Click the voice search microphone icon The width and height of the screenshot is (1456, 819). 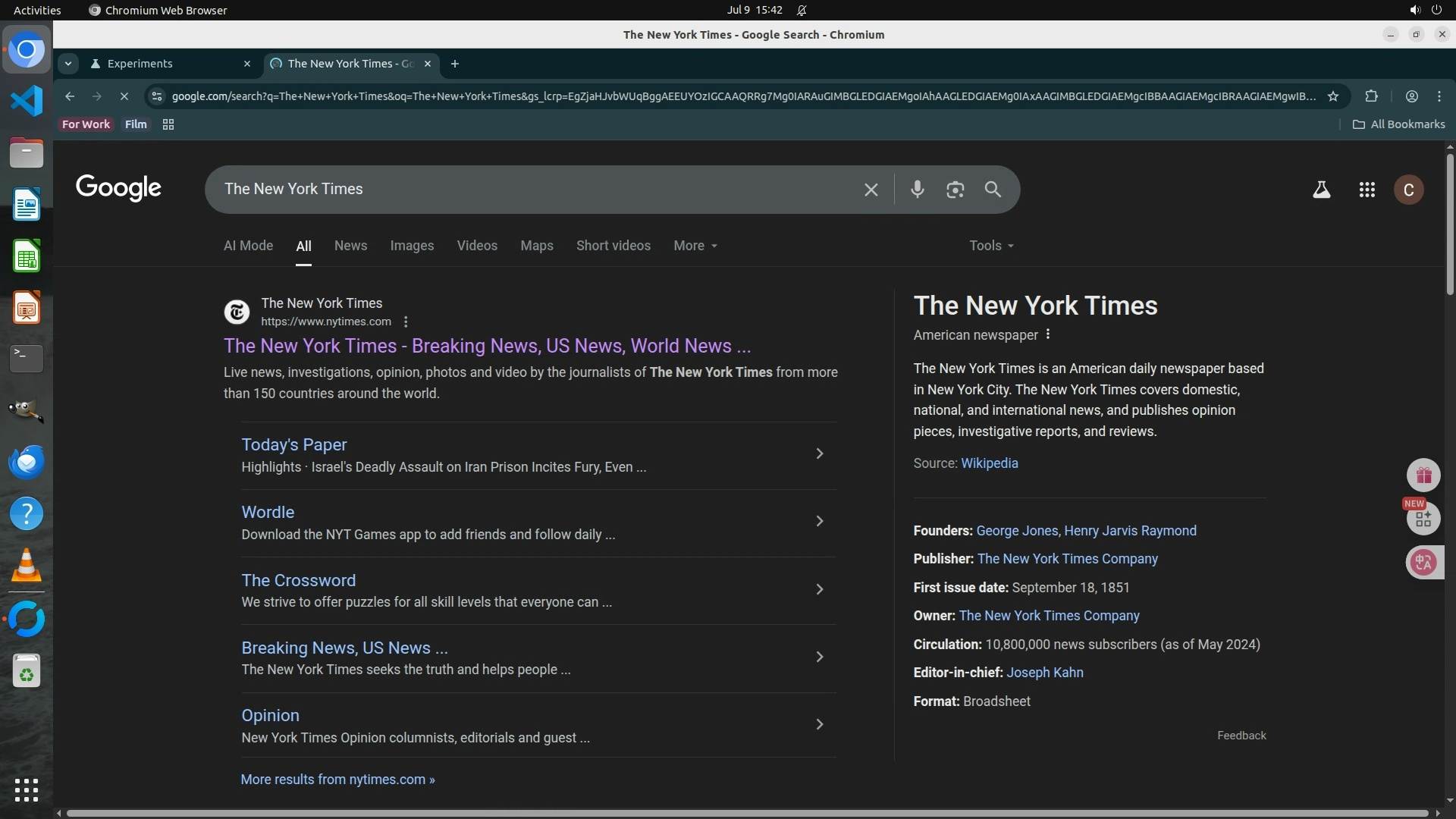point(917,190)
